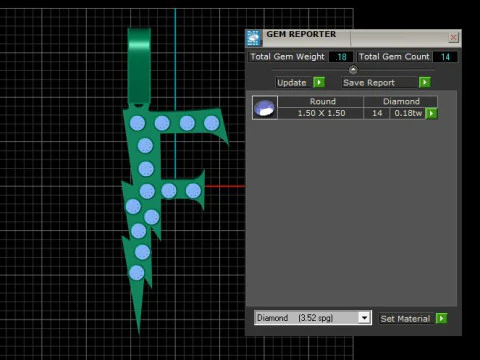The image size is (480, 360).
Task: Click the green arrow next to 0.18tw
Action: click(x=431, y=113)
